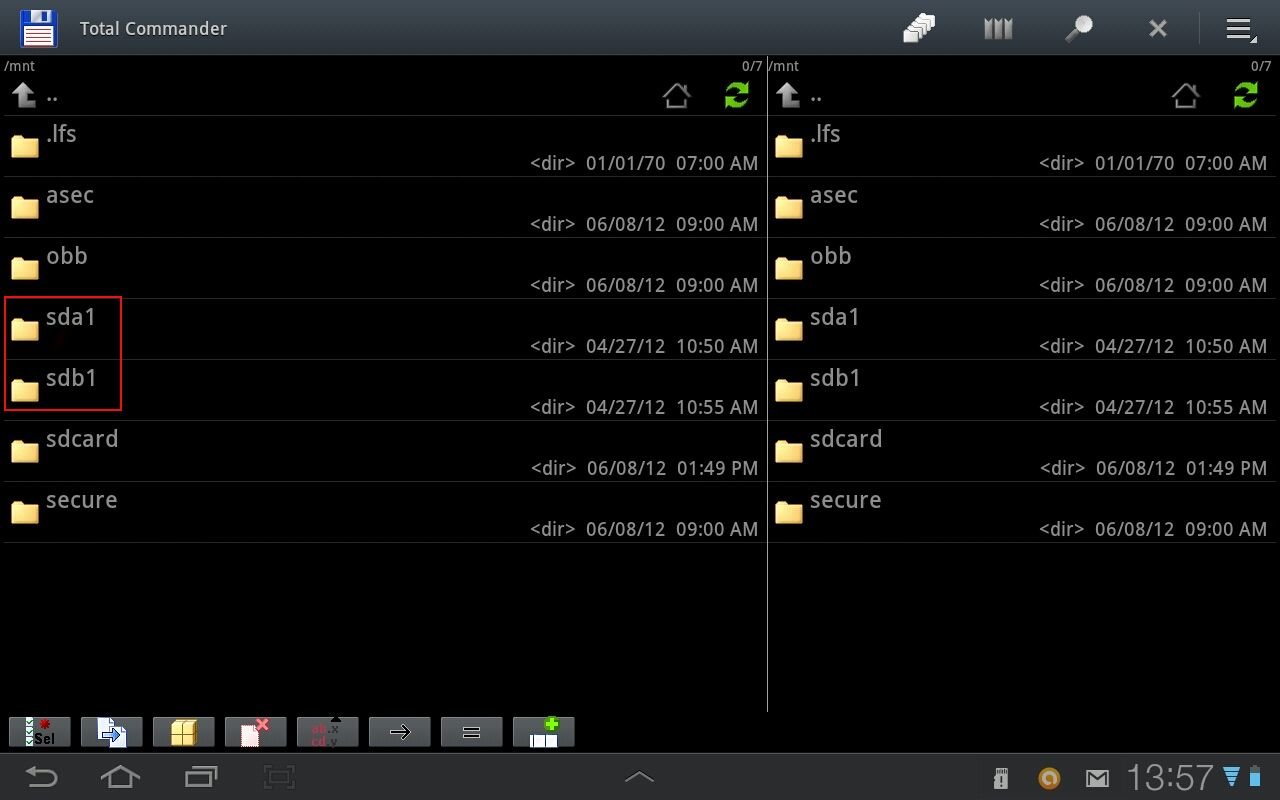Tap home icon in right panel
Image resolution: width=1280 pixels, height=800 pixels.
(x=1185, y=96)
